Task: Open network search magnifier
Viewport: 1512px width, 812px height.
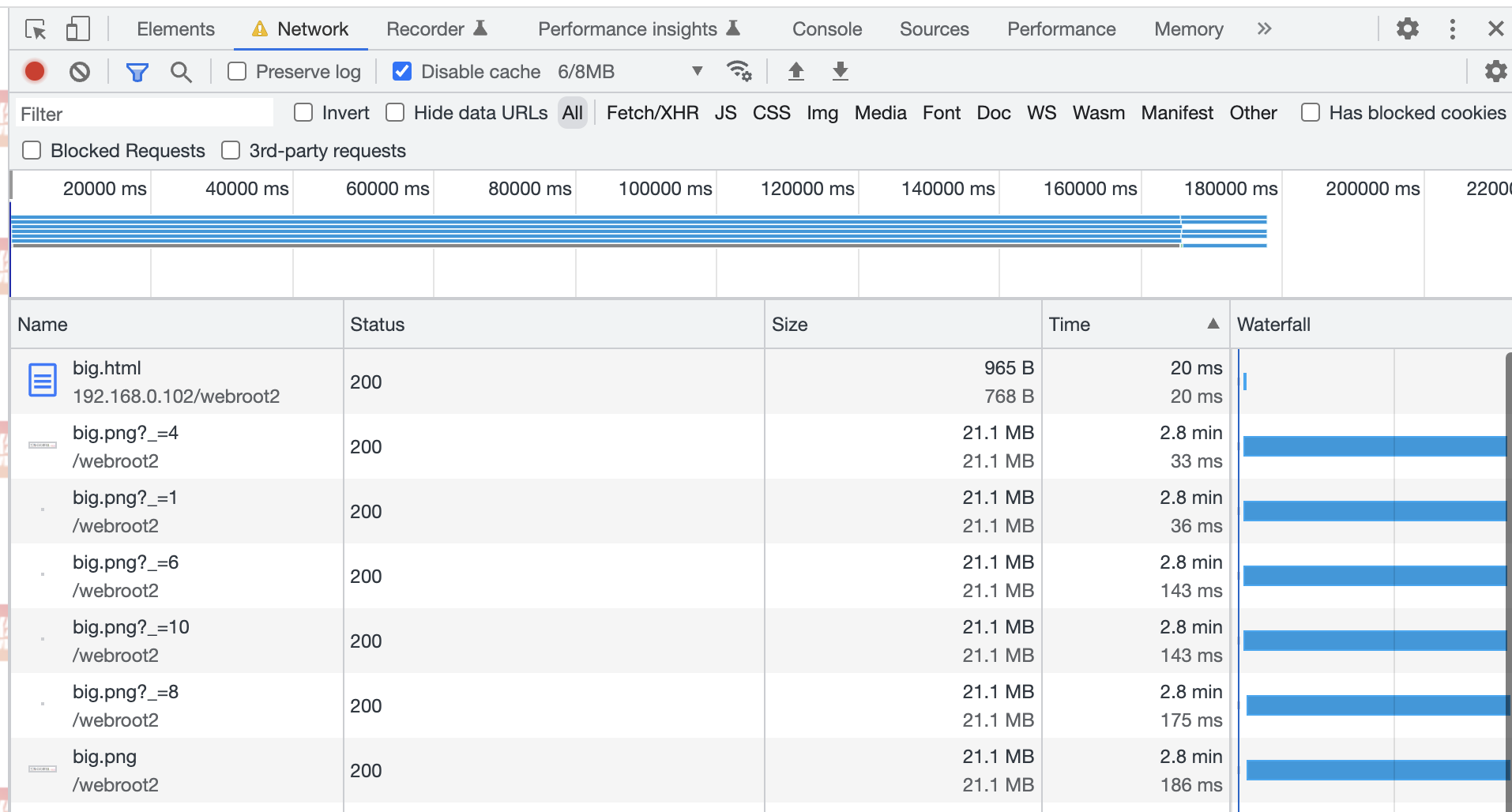Action: (x=181, y=72)
